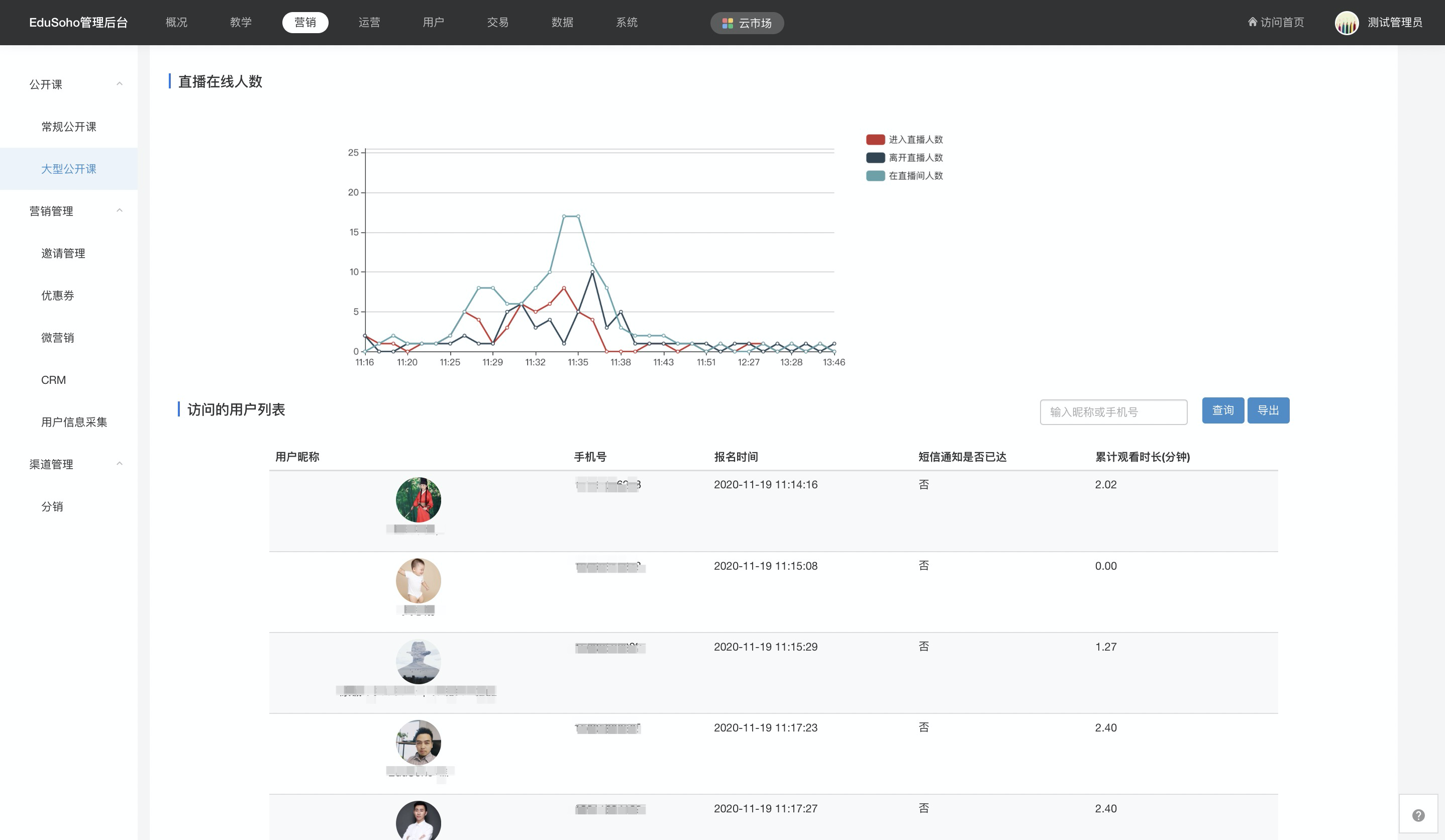
Task: Toggle the red 进入直播人数 legend swatch
Action: 875,139
